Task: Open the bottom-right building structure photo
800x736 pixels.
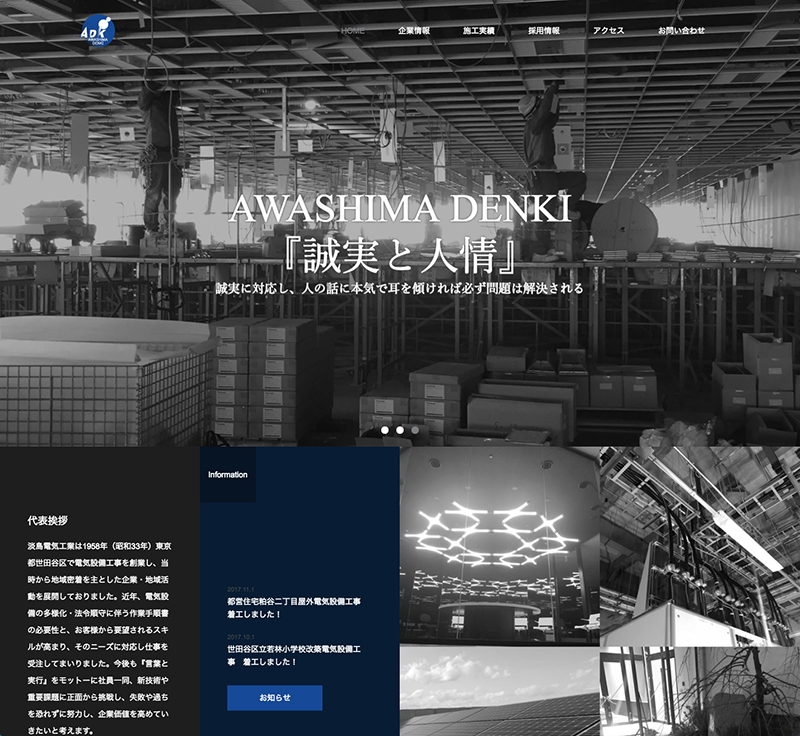Action: coord(699,691)
